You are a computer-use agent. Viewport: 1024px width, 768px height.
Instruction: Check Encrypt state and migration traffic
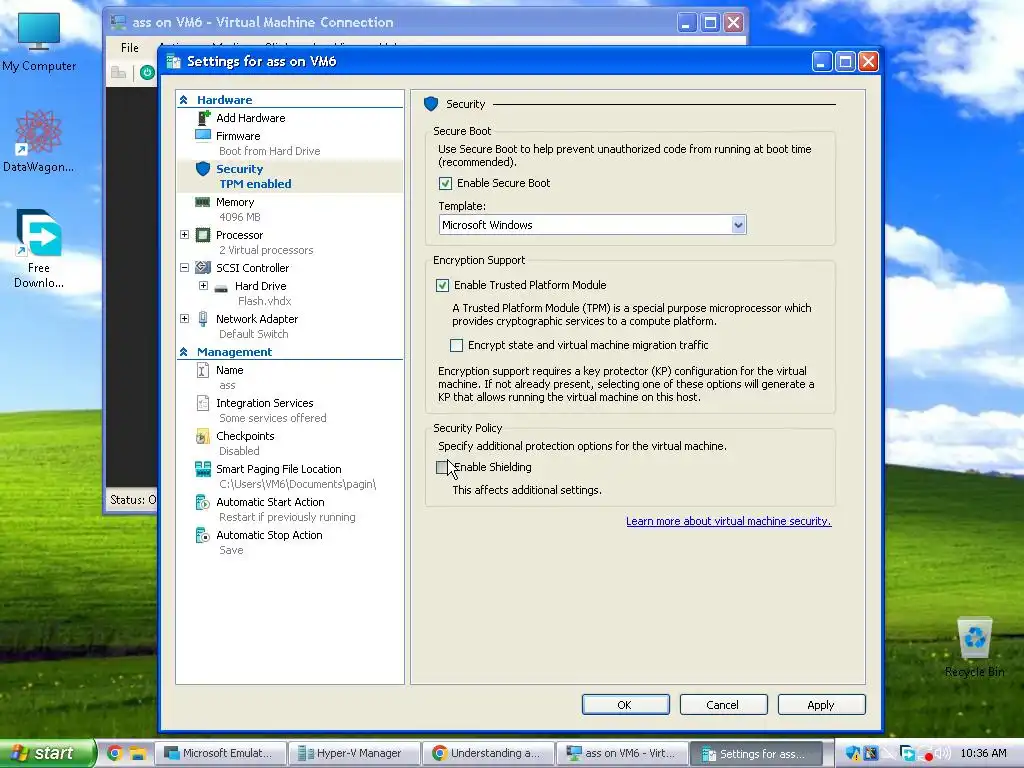(456, 345)
